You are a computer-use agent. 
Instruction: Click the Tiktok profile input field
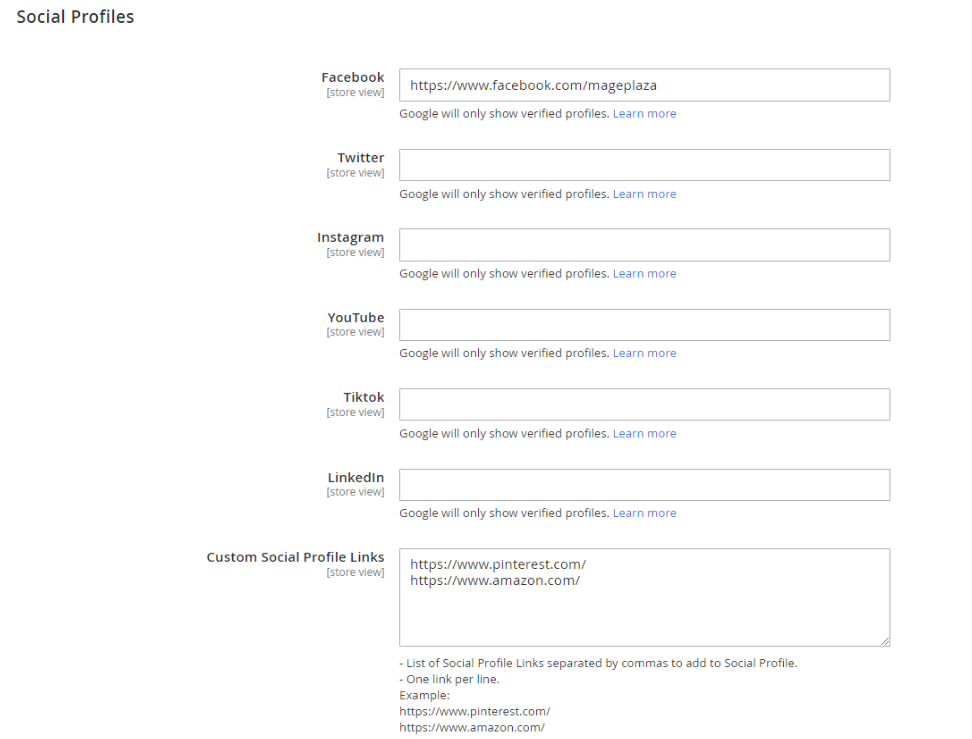[x=644, y=405]
